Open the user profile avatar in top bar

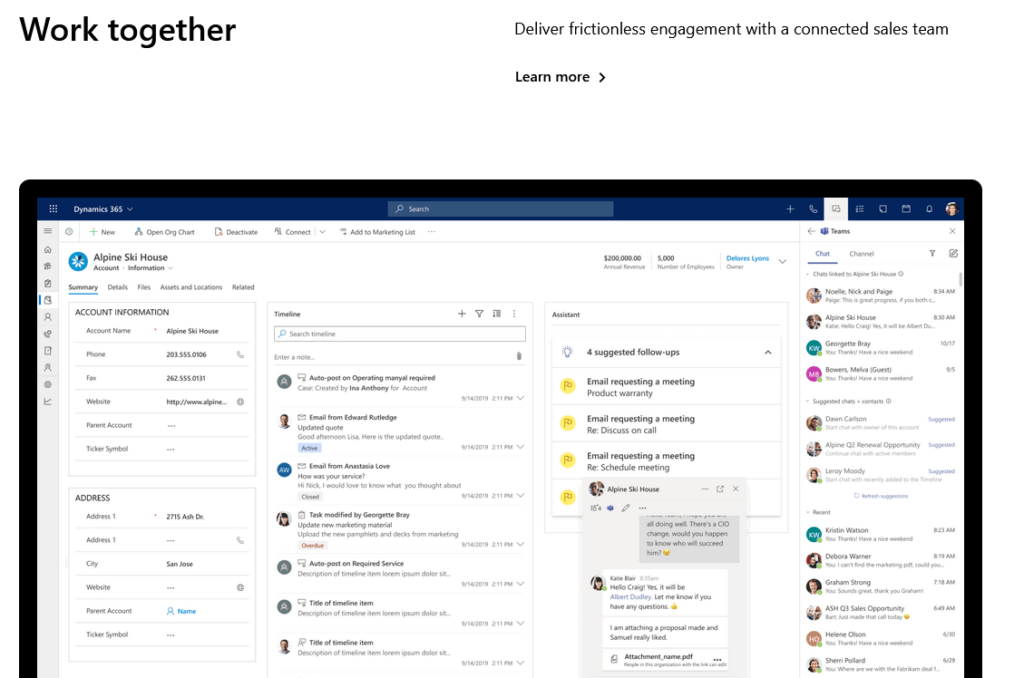[952, 209]
